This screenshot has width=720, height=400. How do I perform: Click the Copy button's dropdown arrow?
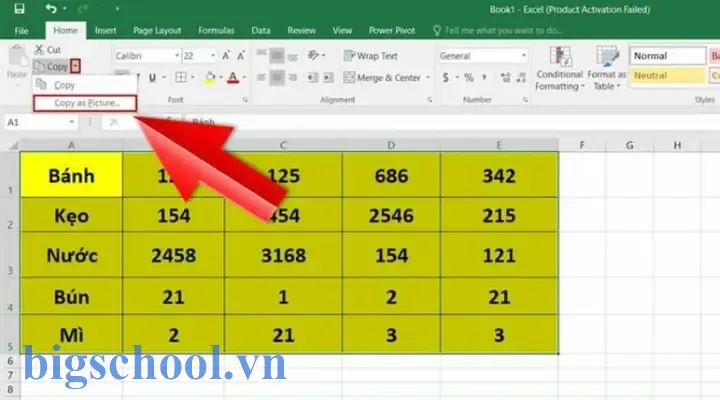[75, 67]
